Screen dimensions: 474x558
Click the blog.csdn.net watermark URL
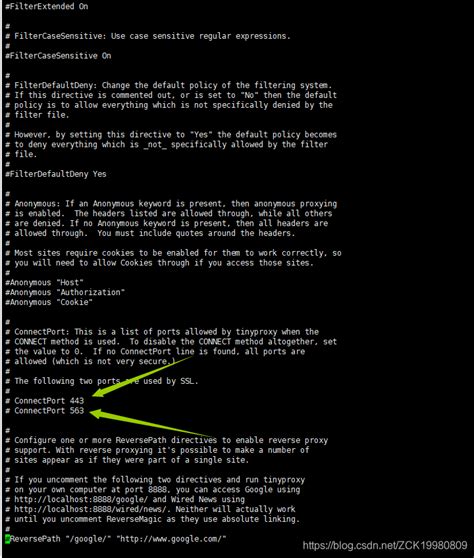(x=385, y=546)
